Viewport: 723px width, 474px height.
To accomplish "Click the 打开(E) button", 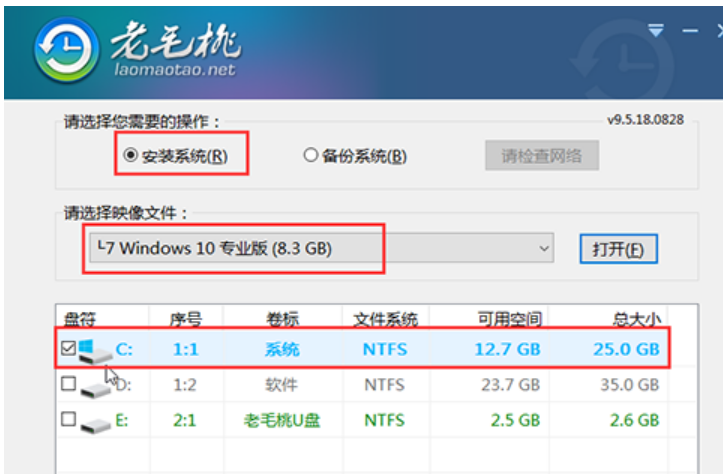I will point(618,249).
